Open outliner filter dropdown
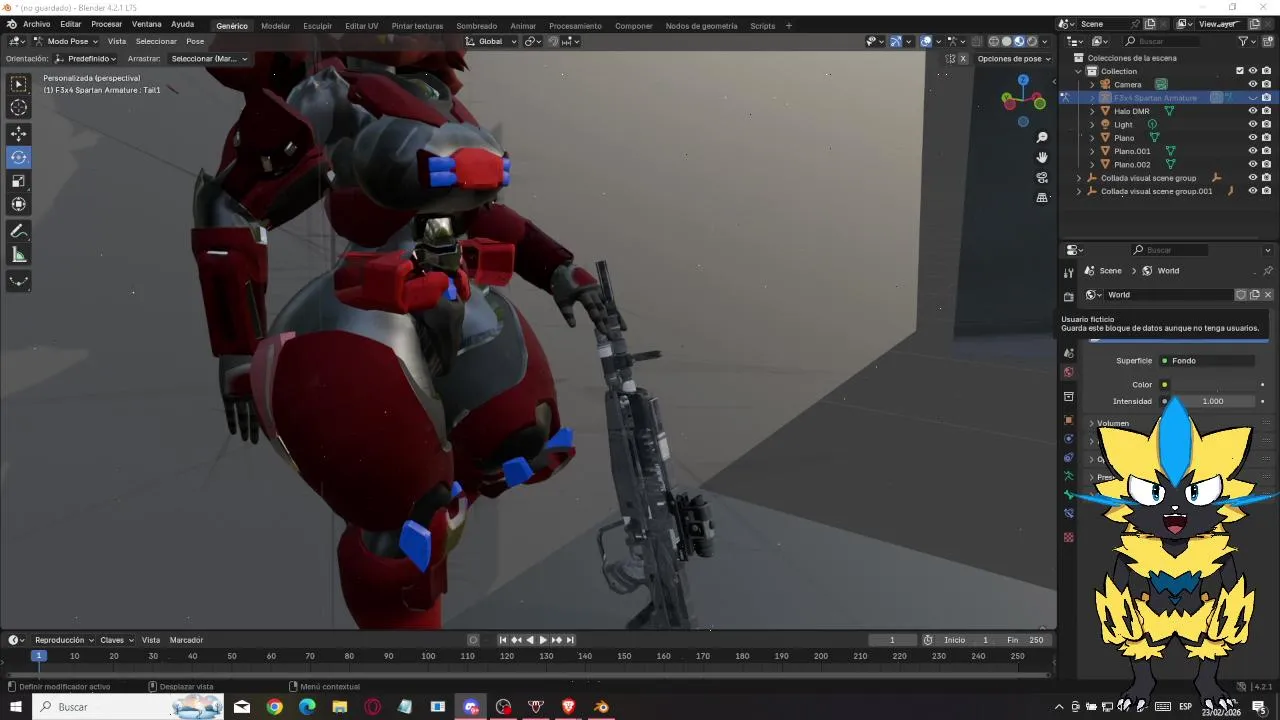 pyautogui.click(x=1247, y=41)
